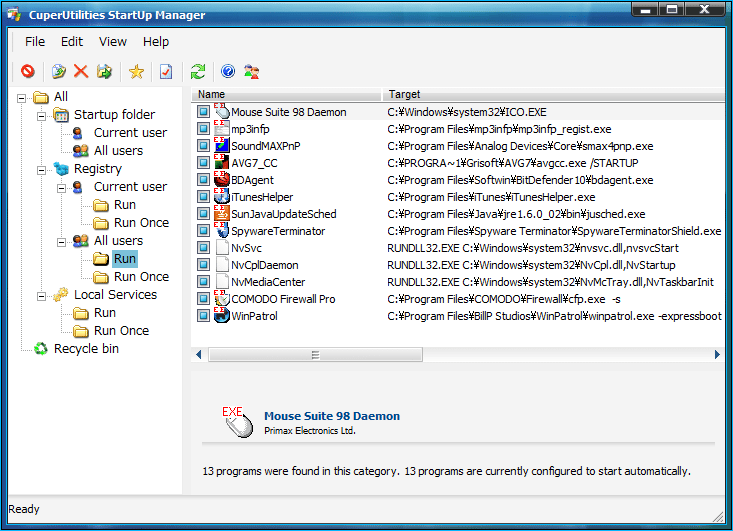This screenshot has height=531, width=733.
Task: Click the WinPatrol row icon
Action: tap(222, 316)
